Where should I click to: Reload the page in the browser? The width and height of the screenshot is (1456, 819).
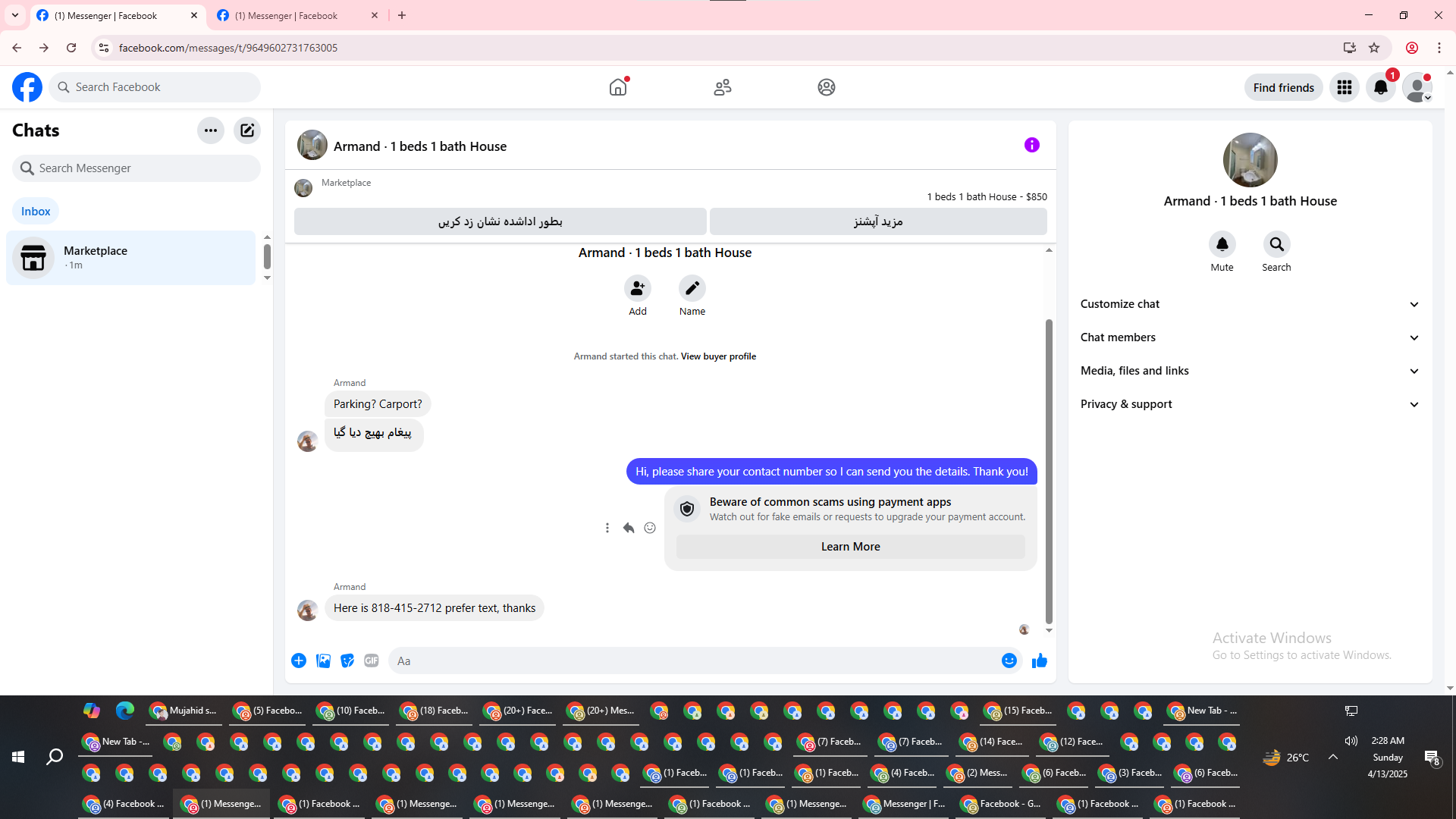(x=71, y=48)
